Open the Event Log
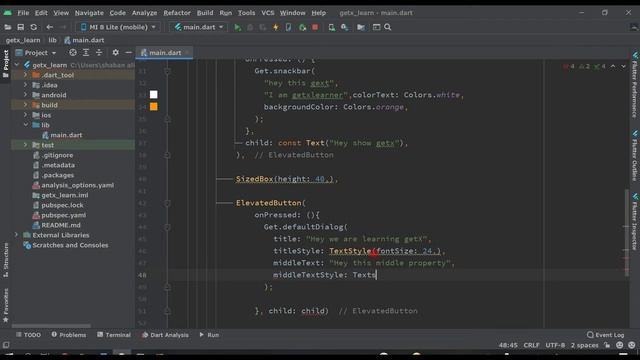This screenshot has width=640, height=360. (x=605, y=335)
